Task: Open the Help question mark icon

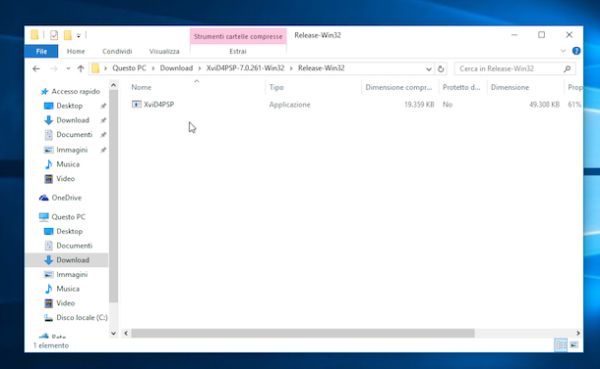Action: point(576,51)
